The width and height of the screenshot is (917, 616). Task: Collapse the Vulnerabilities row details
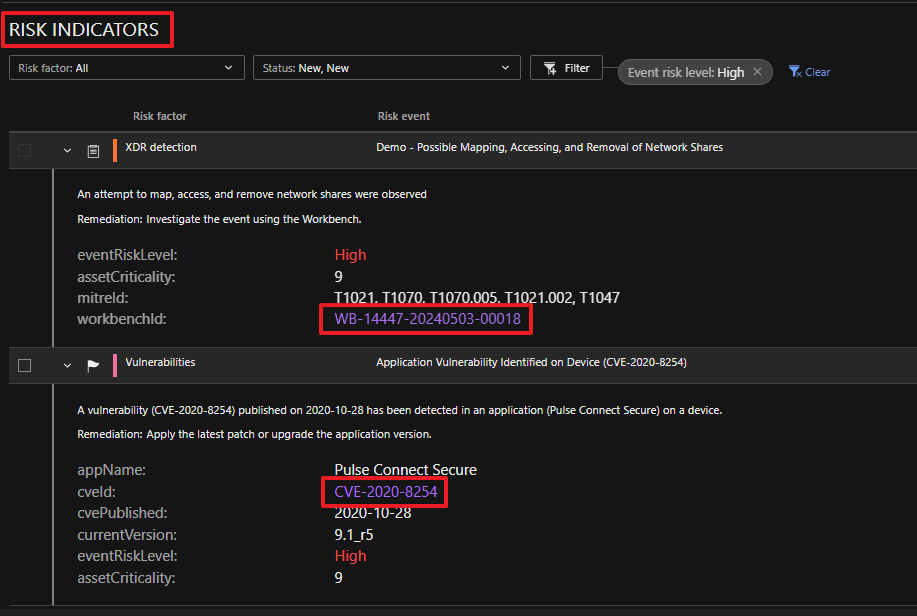(x=67, y=366)
